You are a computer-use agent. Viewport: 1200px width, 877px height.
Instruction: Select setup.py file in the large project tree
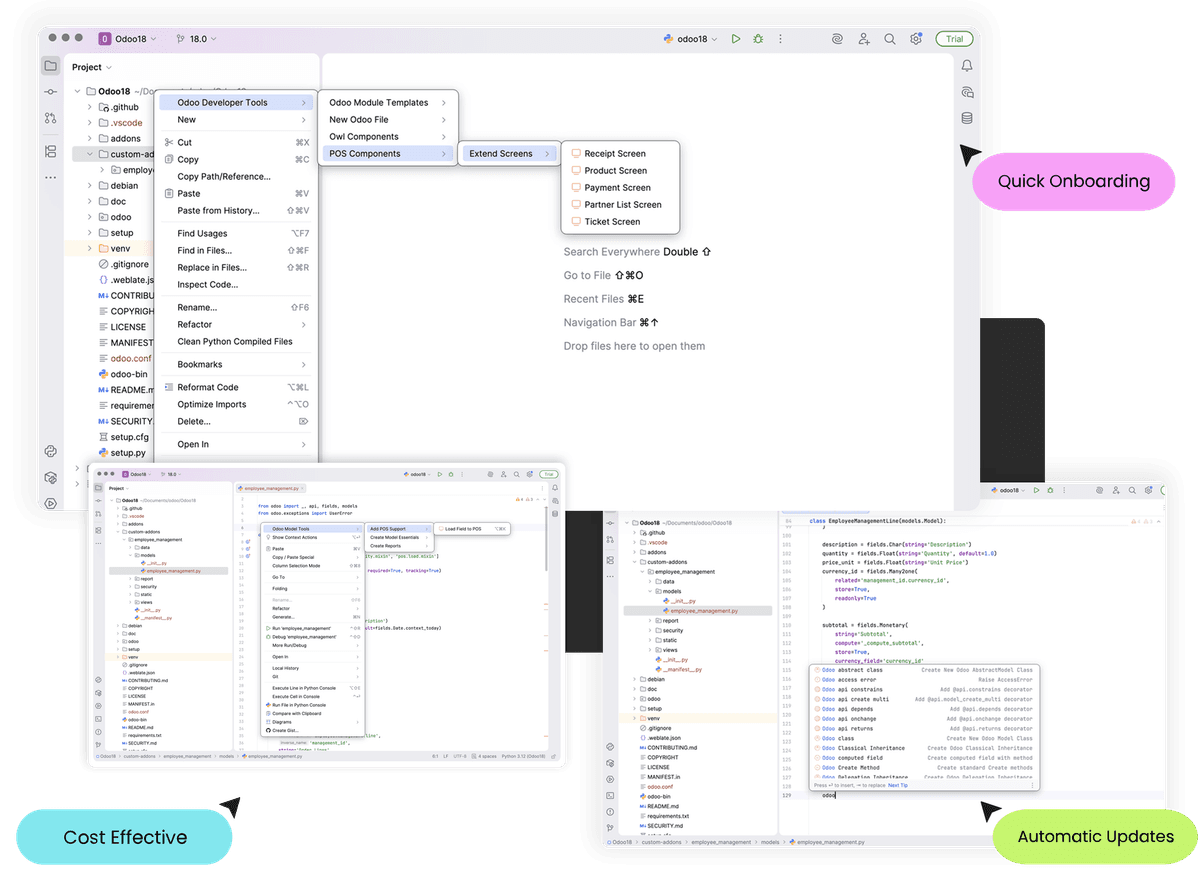point(128,453)
